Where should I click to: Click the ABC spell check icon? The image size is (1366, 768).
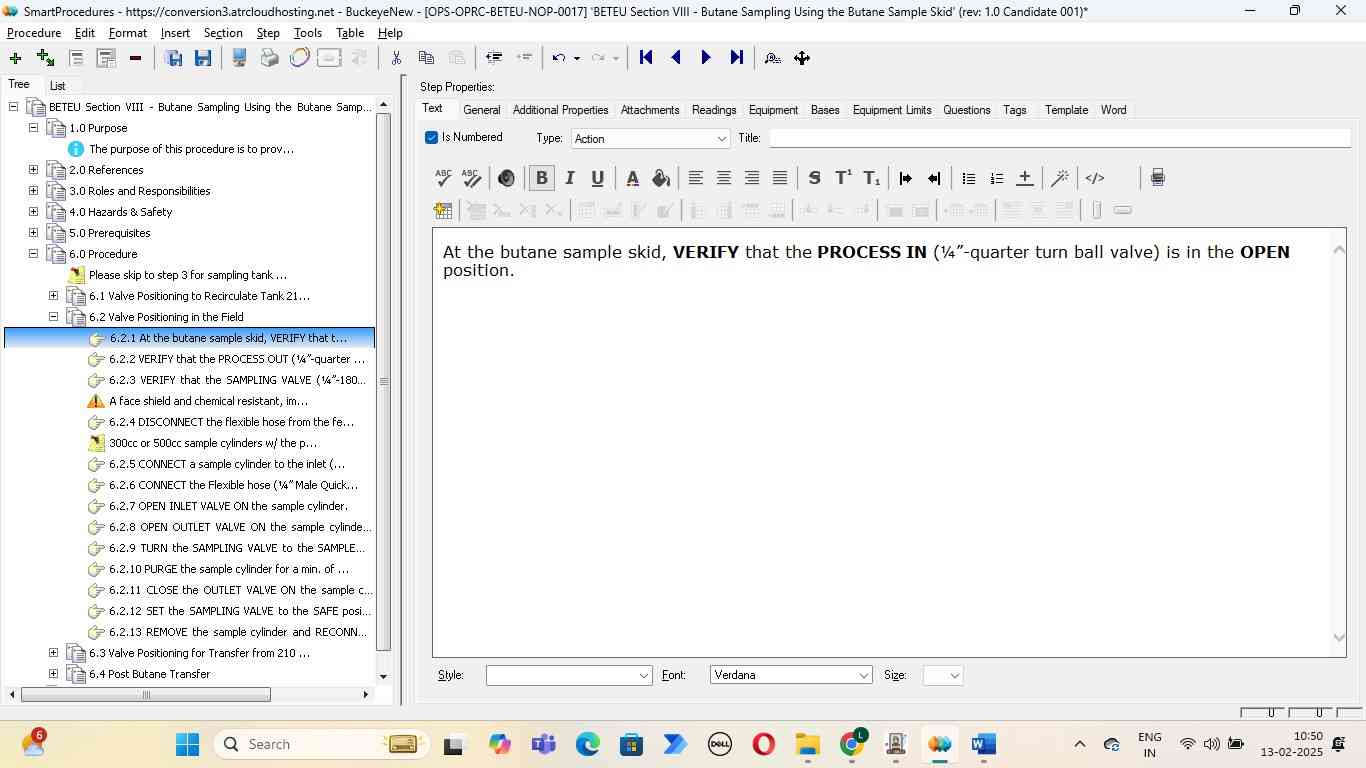coord(443,178)
